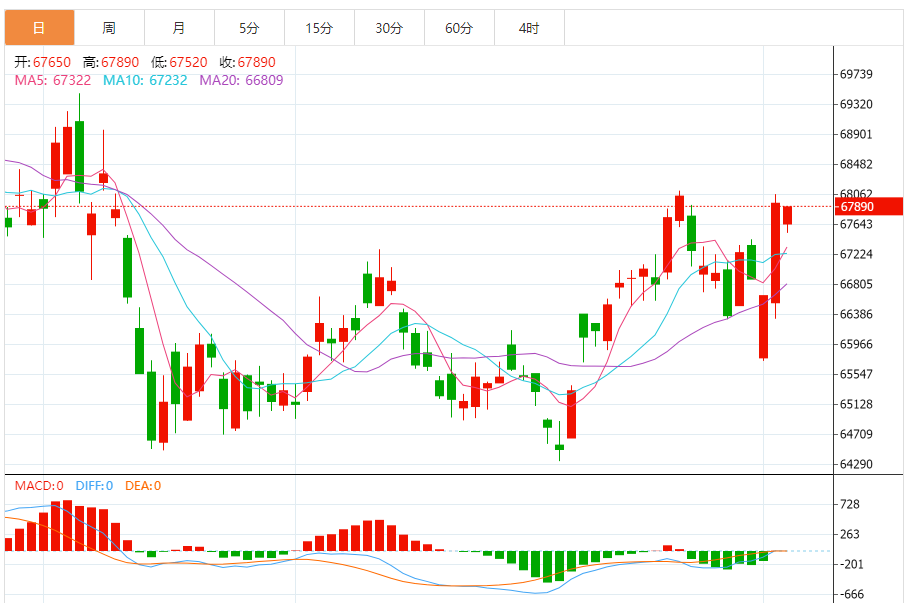Viewport: 911px width, 603px height.
Task: Click the -201 MACD axis label
Action: [x=852, y=564]
